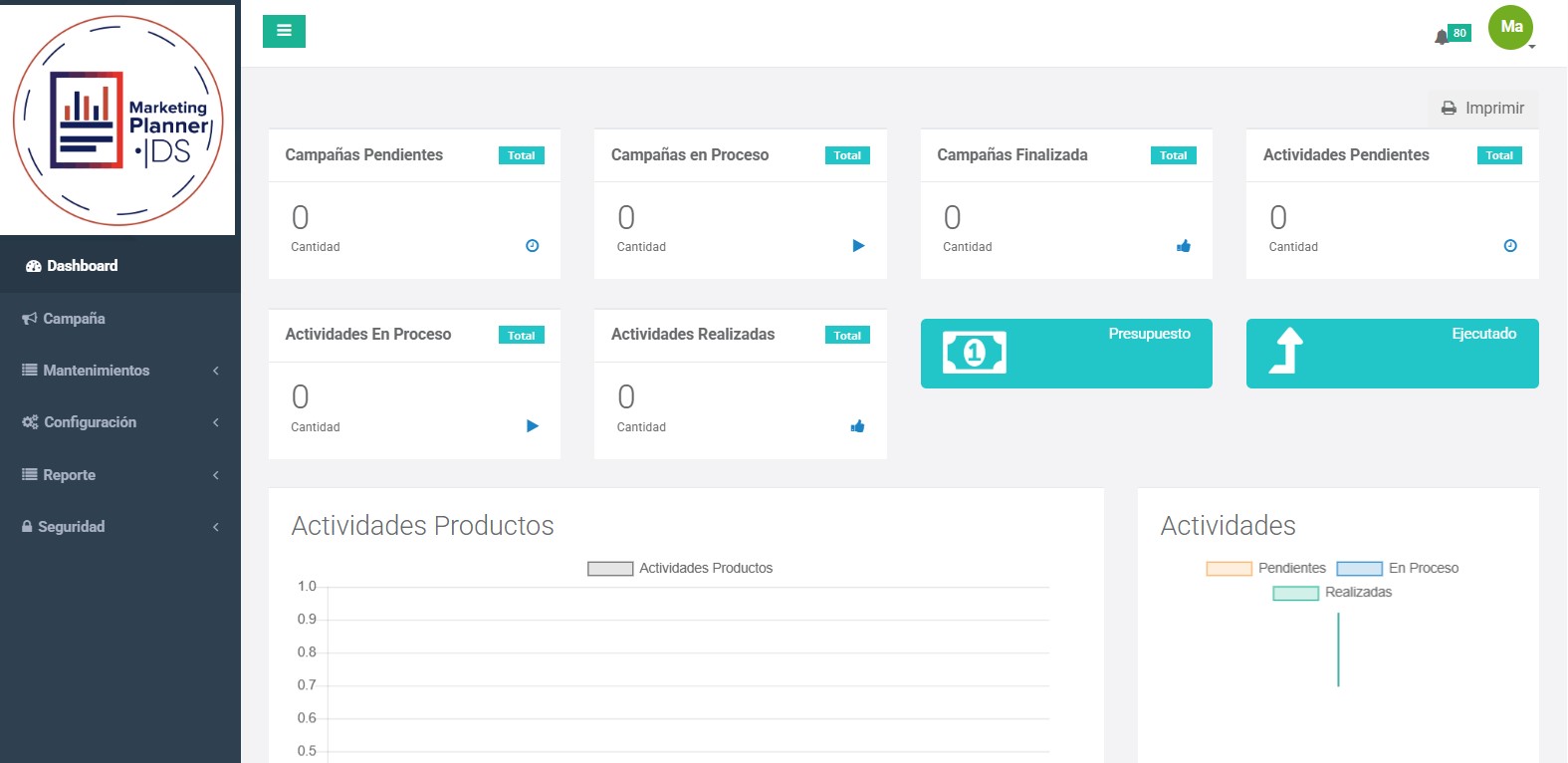Image resolution: width=1568 pixels, height=763 pixels.
Task: Open the Dashboard menu item
Action: pos(120,266)
